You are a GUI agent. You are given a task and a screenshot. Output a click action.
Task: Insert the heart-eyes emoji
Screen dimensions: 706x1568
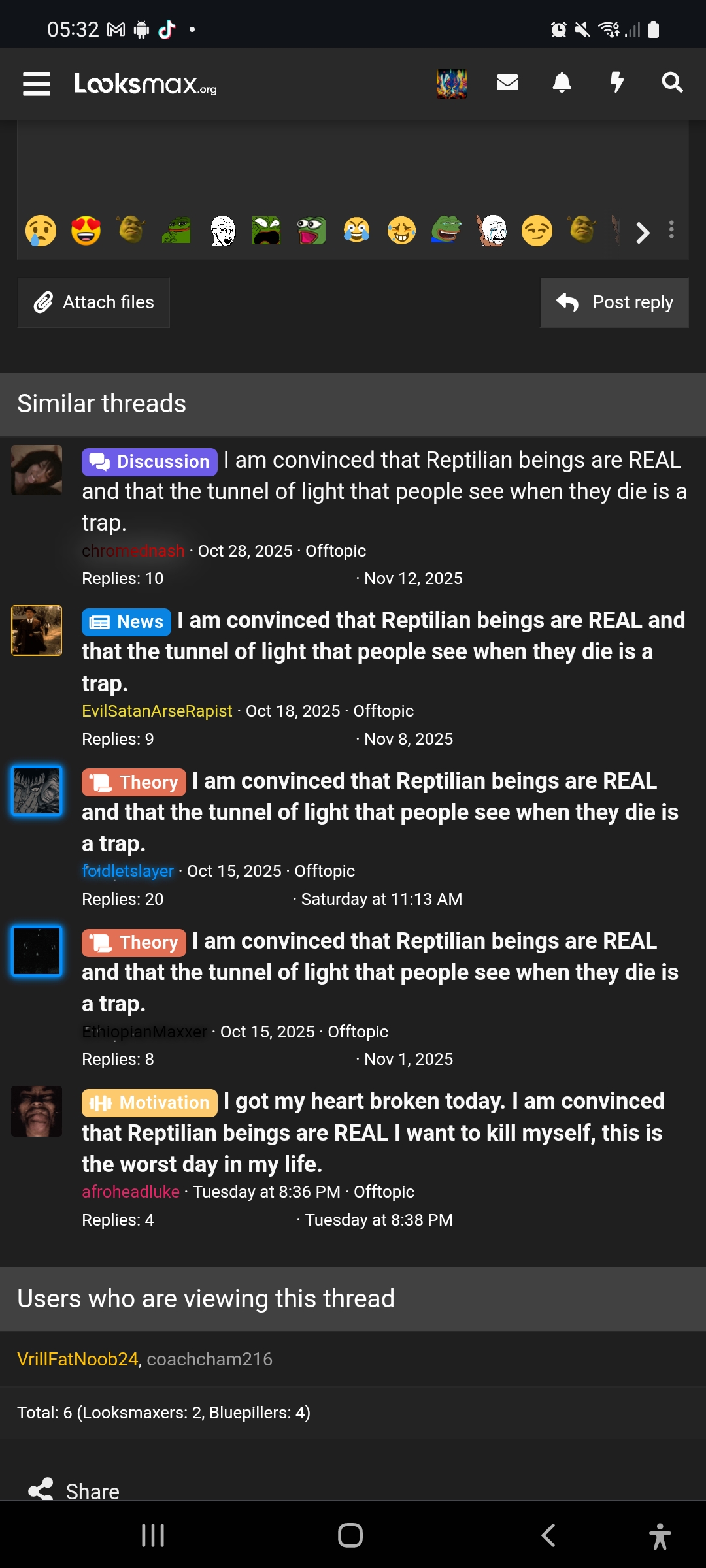[86, 231]
